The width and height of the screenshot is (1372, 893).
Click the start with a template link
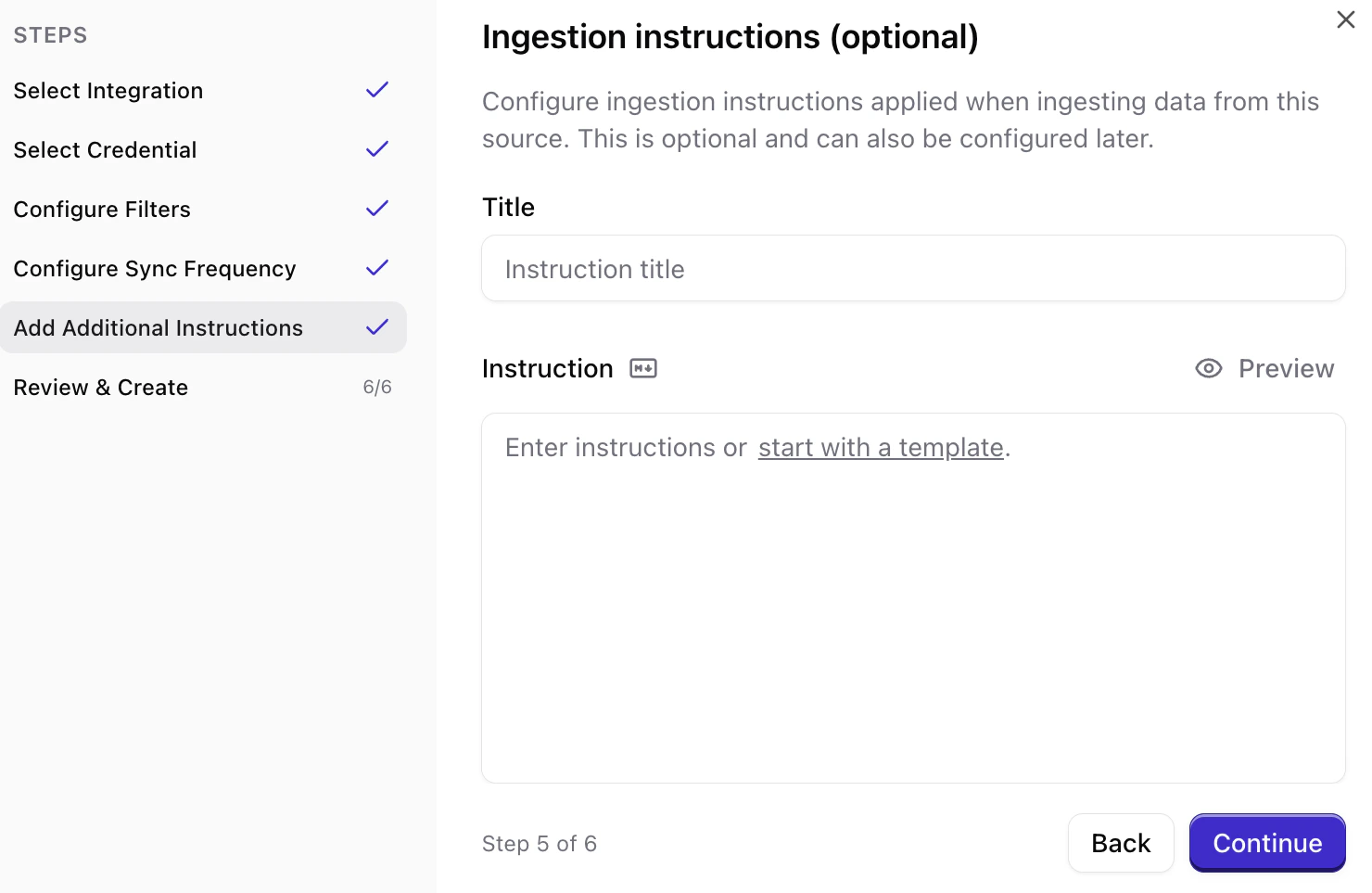tap(881, 447)
